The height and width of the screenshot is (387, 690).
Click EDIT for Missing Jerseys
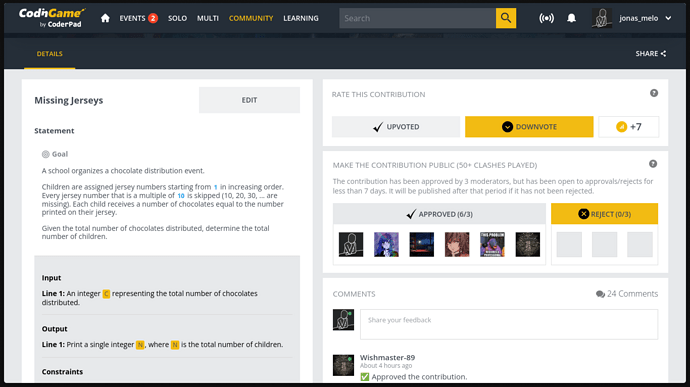click(x=249, y=100)
